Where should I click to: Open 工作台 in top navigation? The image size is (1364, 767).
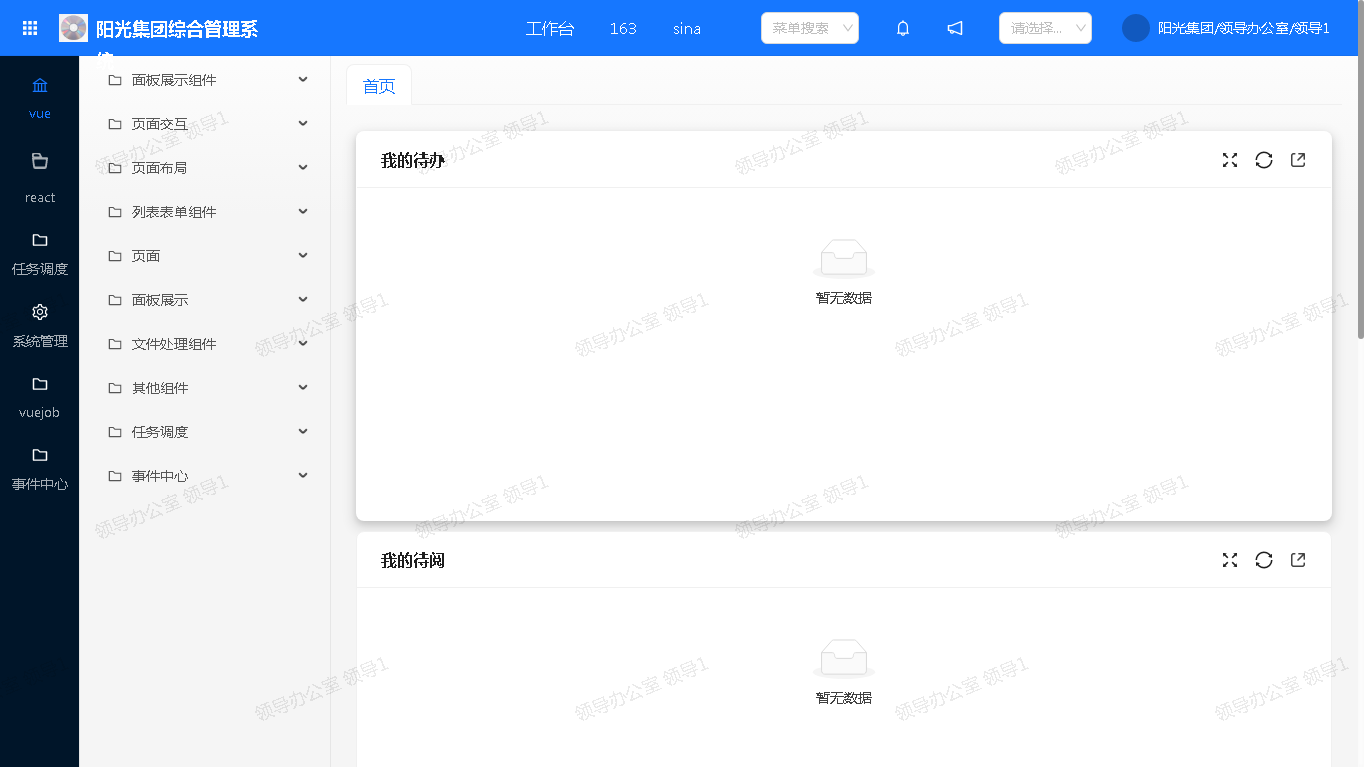[550, 28]
